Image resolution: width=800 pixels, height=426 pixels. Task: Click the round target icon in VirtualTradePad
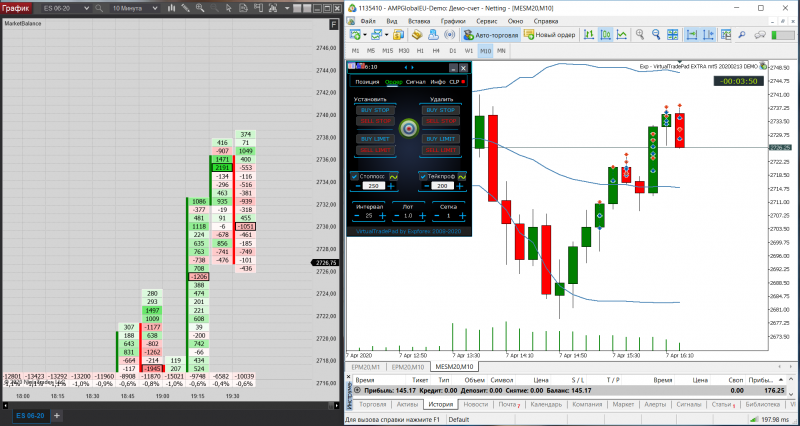tap(408, 128)
